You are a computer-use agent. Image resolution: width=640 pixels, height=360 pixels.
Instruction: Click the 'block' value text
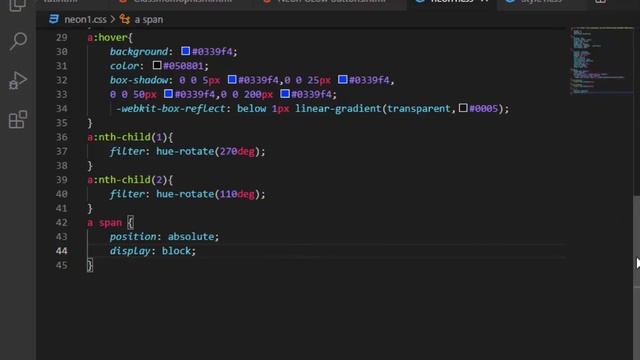point(176,251)
